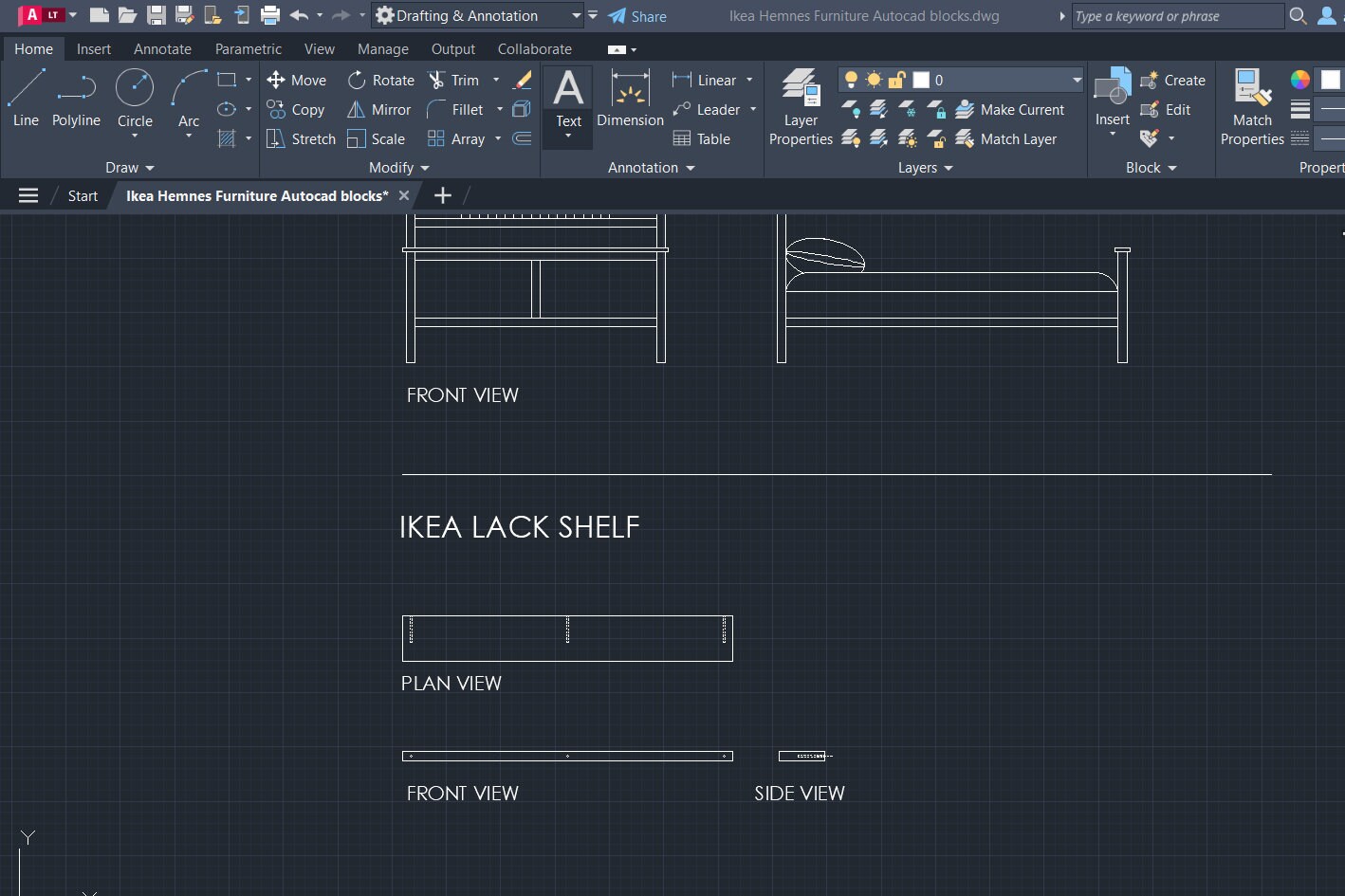Expand the Draw panel options

point(149,168)
